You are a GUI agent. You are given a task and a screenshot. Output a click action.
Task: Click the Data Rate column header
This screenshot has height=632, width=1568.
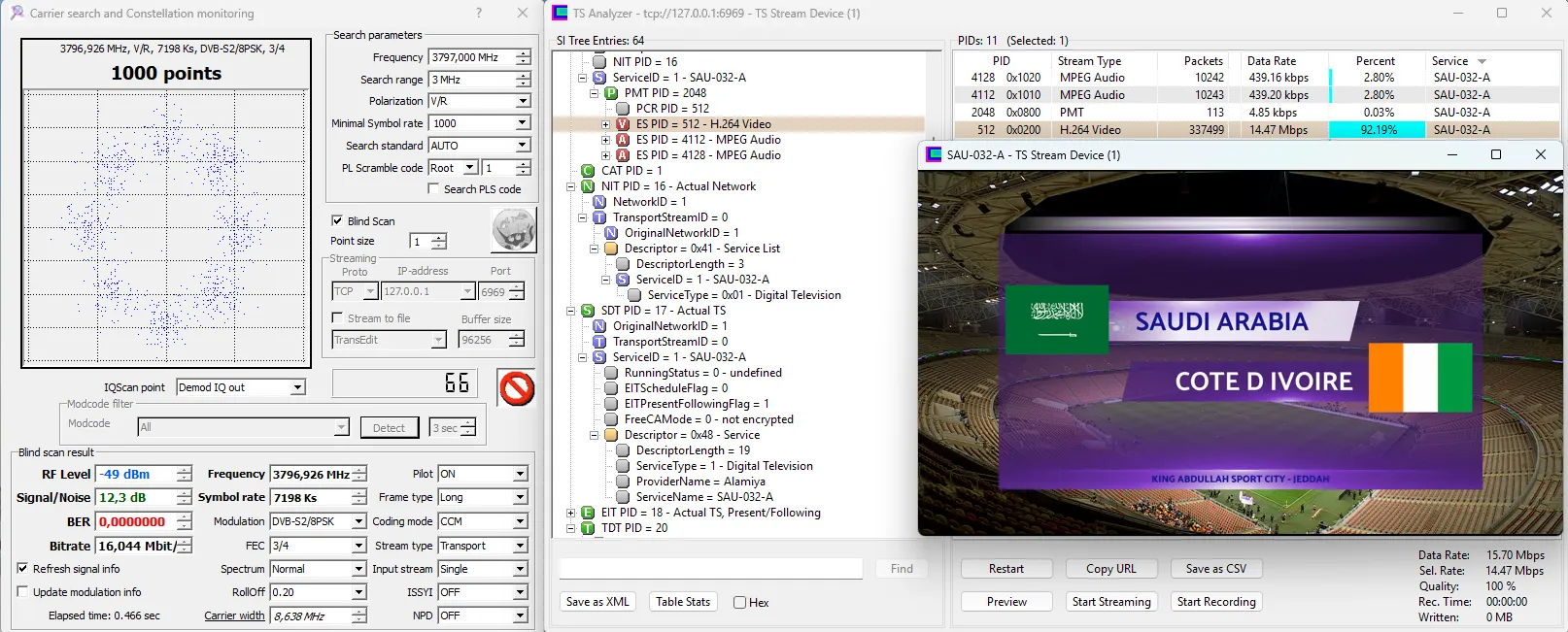click(1271, 61)
